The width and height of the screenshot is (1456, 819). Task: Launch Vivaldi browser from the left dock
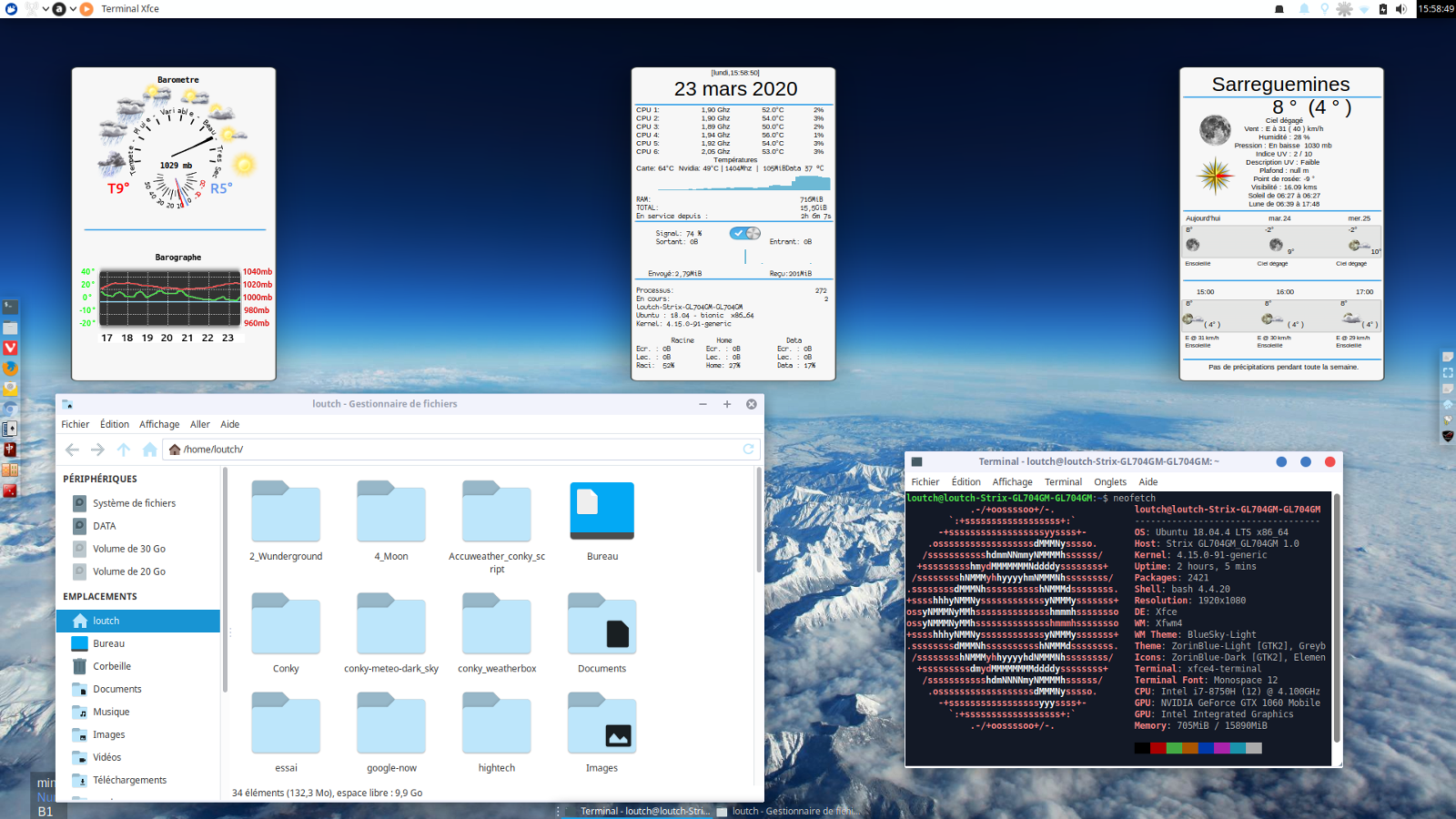point(10,348)
